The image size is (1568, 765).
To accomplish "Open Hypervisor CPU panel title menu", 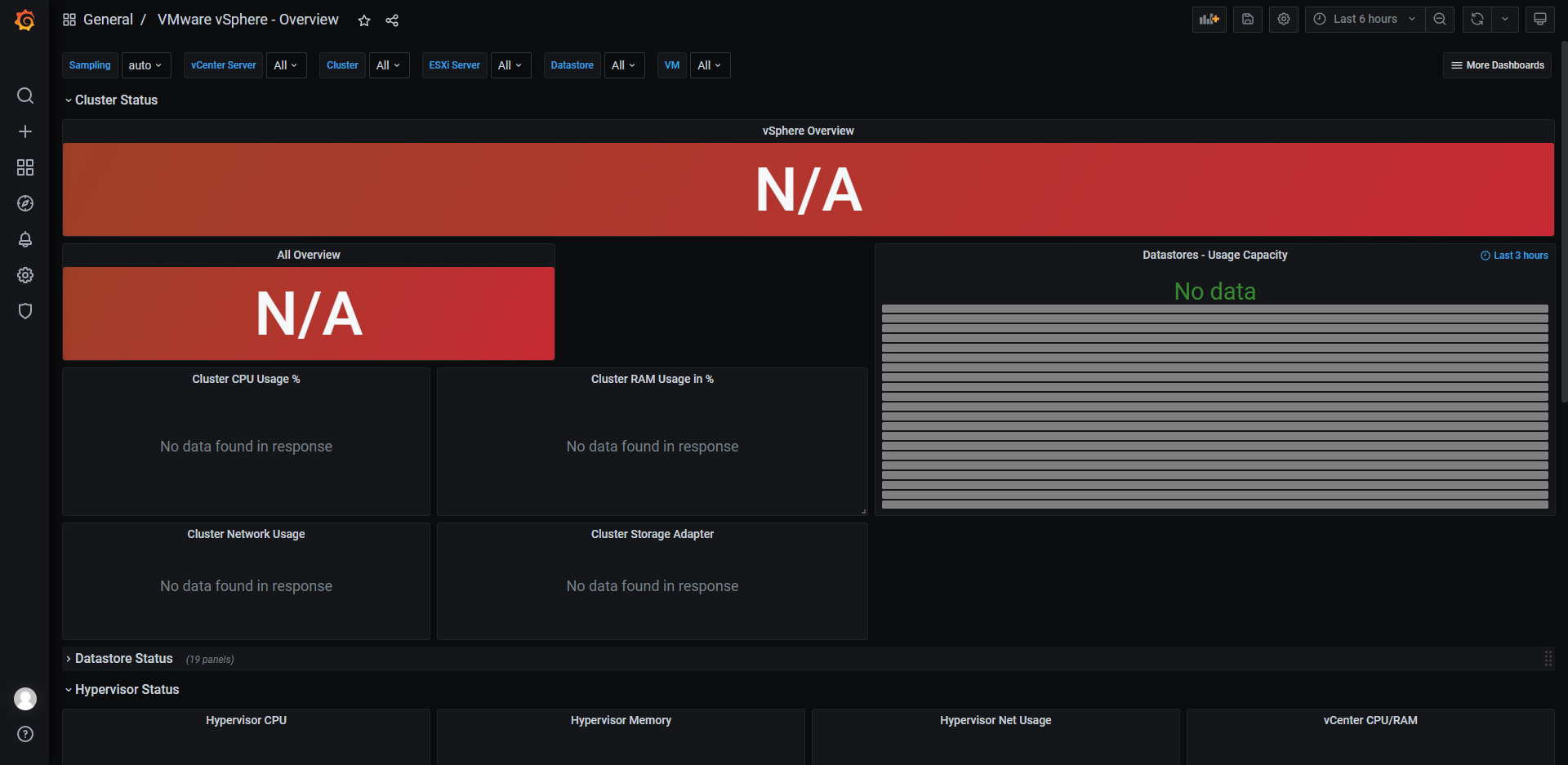I will (x=246, y=720).
